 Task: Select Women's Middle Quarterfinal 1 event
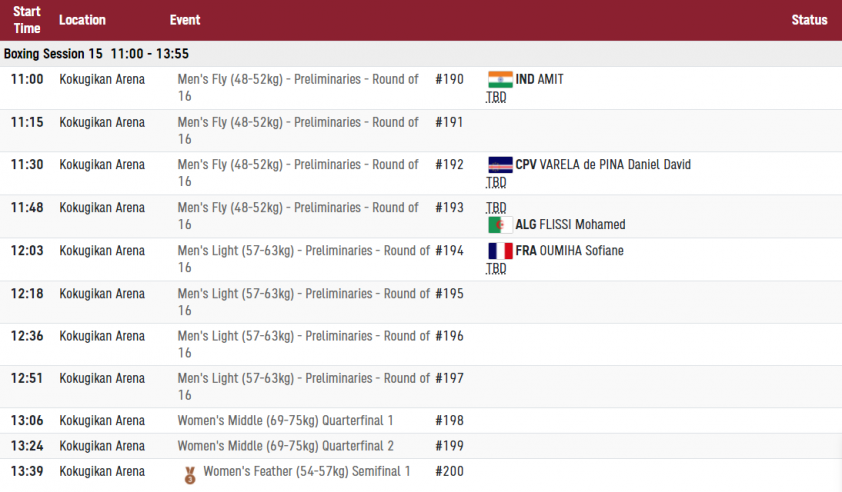(285, 421)
